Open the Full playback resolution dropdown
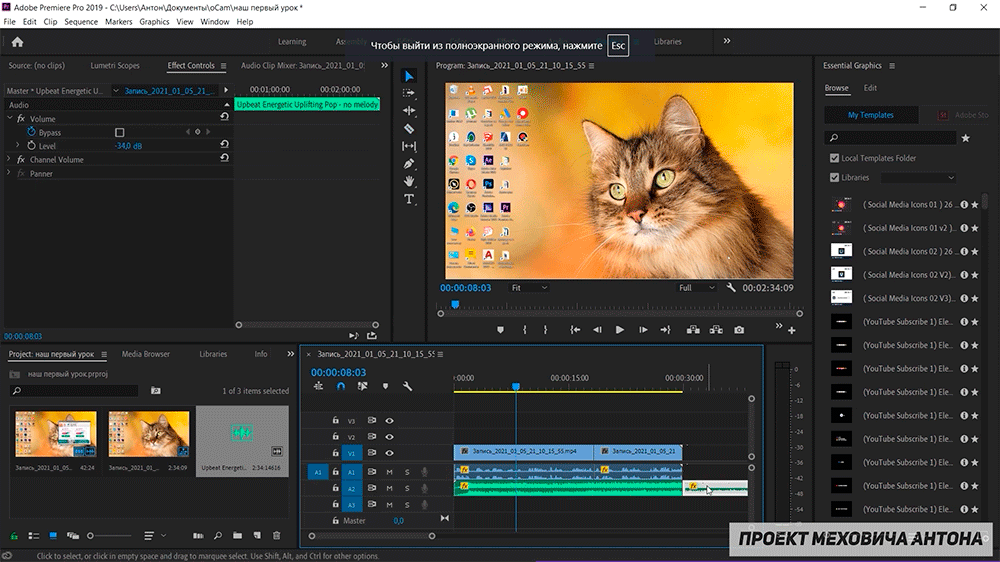 (x=696, y=288)
